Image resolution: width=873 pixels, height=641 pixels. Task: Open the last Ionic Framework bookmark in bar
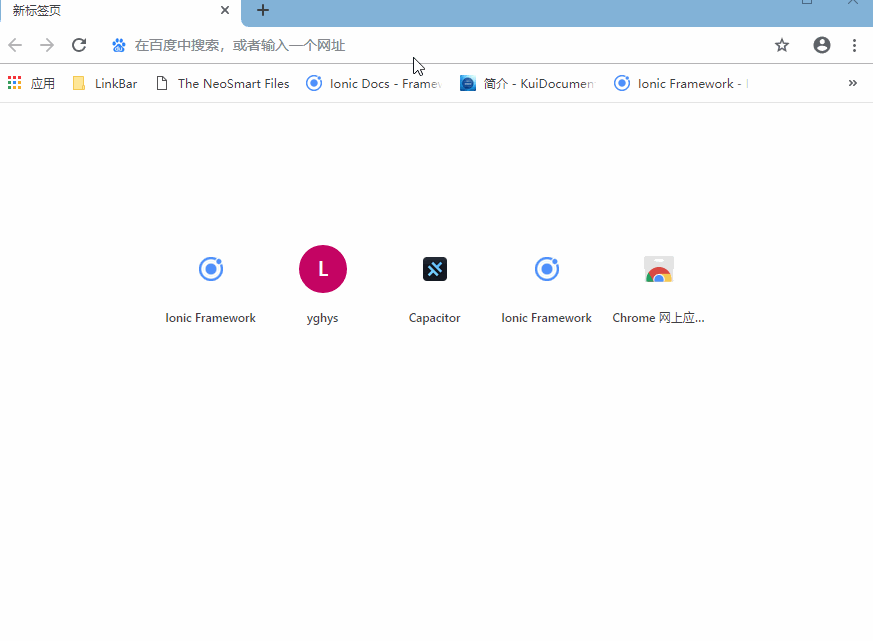(681, 84)
